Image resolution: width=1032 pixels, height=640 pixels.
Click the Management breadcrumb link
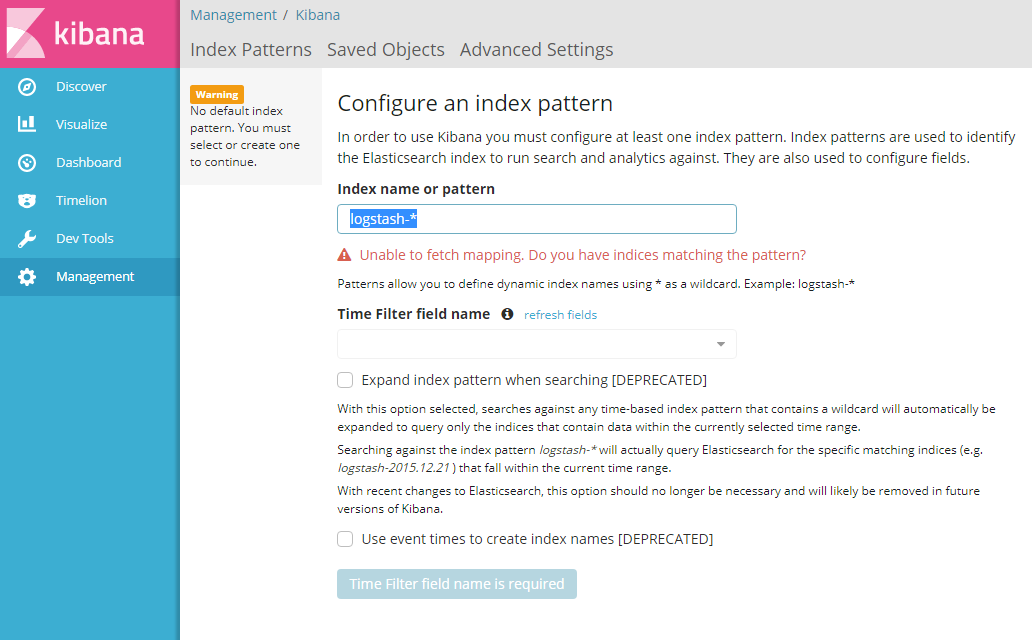(234, 15)
